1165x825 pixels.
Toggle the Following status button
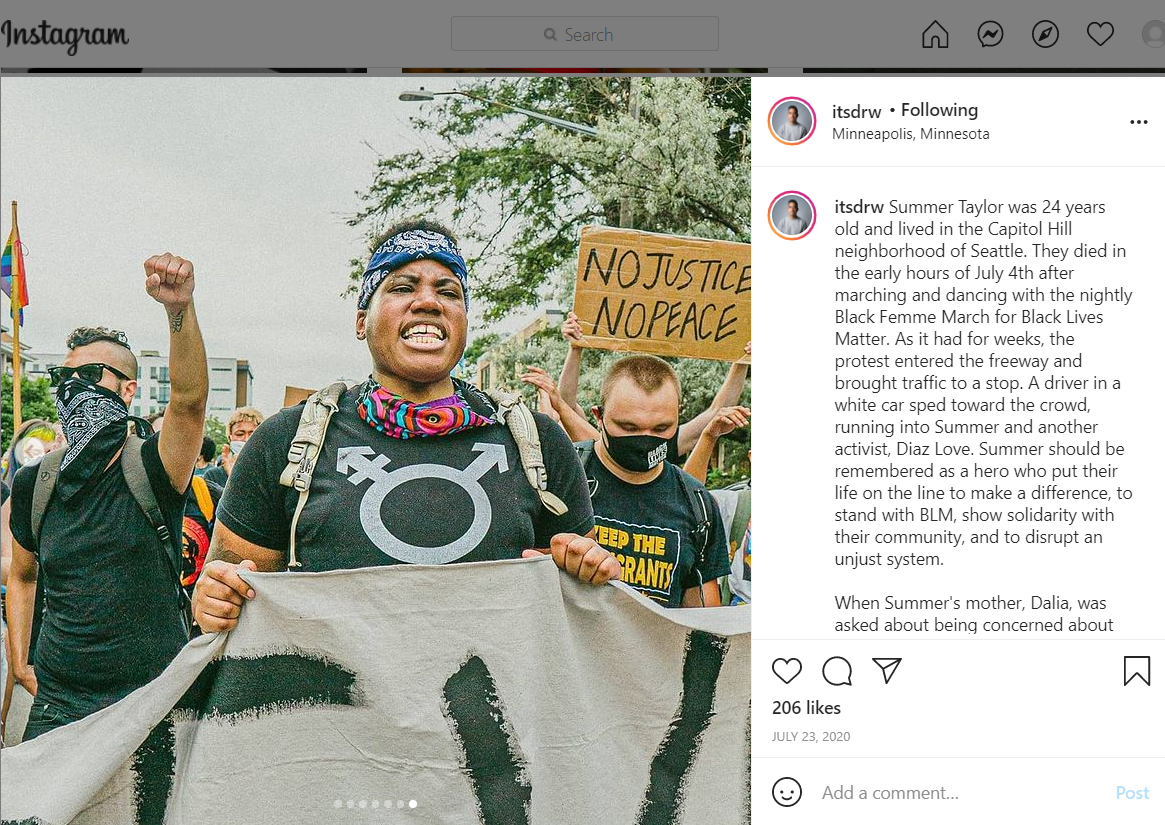[939, 110]
